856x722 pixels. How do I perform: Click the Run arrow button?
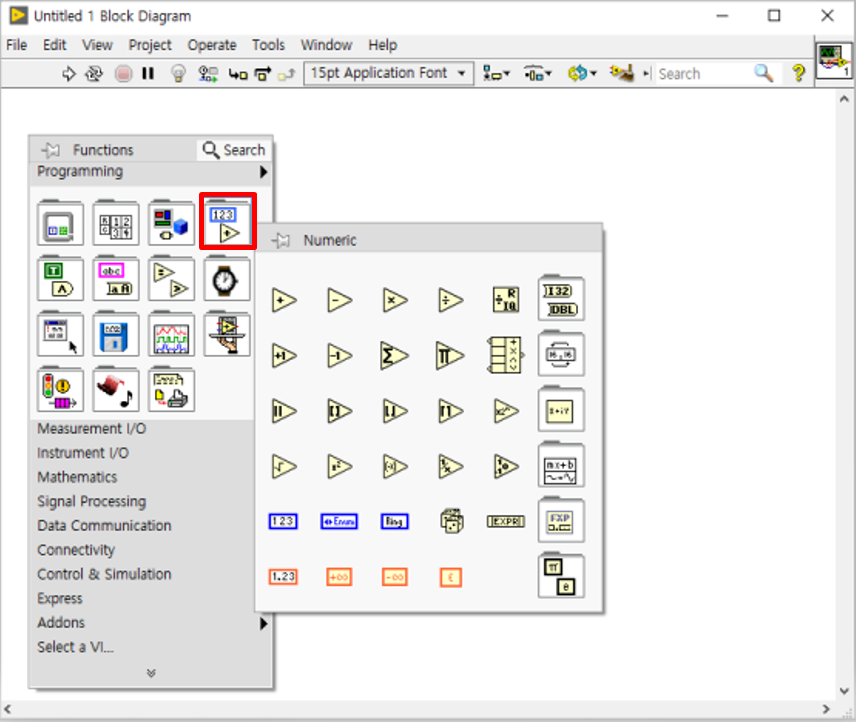(69, 73)
